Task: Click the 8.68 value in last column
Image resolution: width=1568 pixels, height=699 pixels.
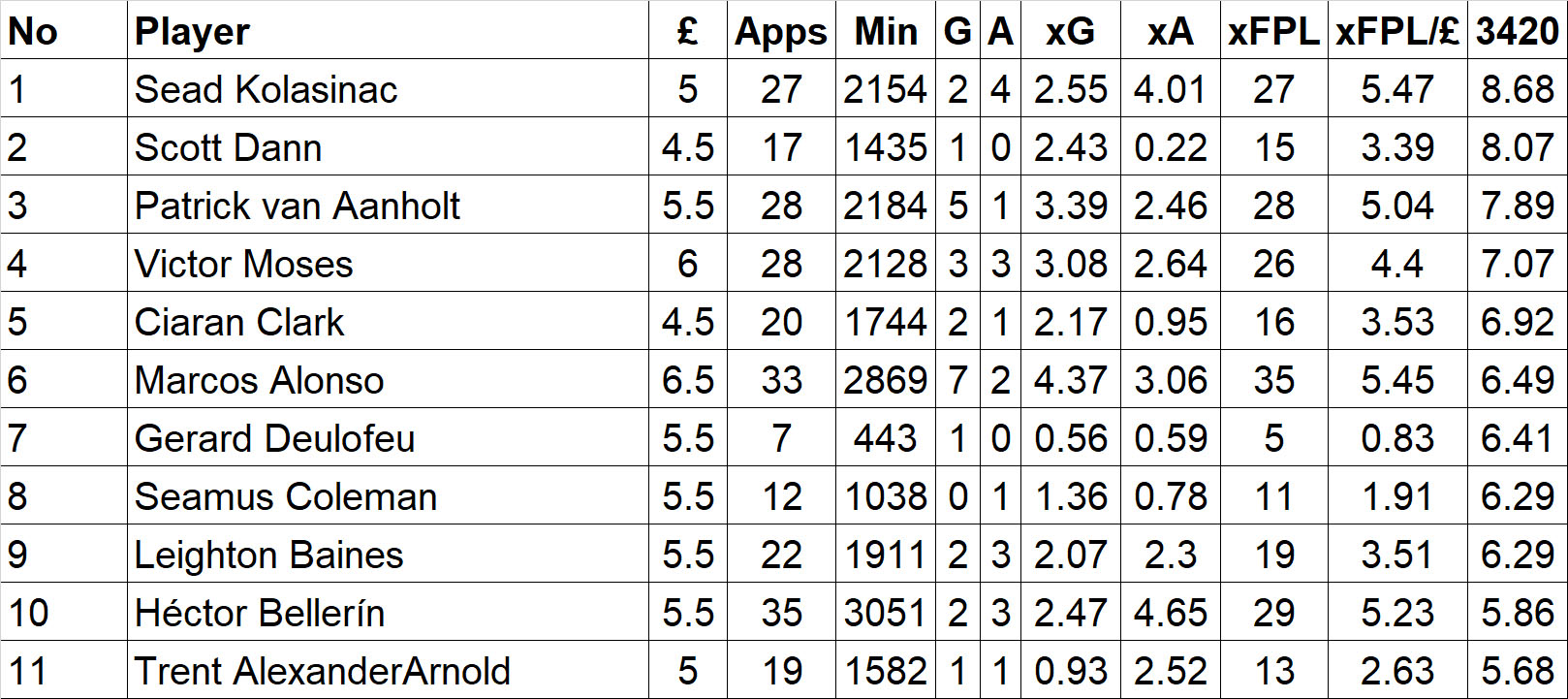Action: [1517, 88]
